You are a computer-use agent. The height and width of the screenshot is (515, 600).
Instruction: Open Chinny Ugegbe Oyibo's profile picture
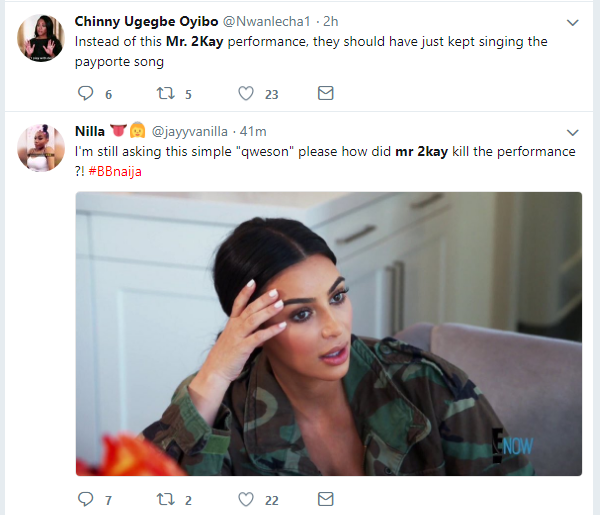[x=40, y=38]
